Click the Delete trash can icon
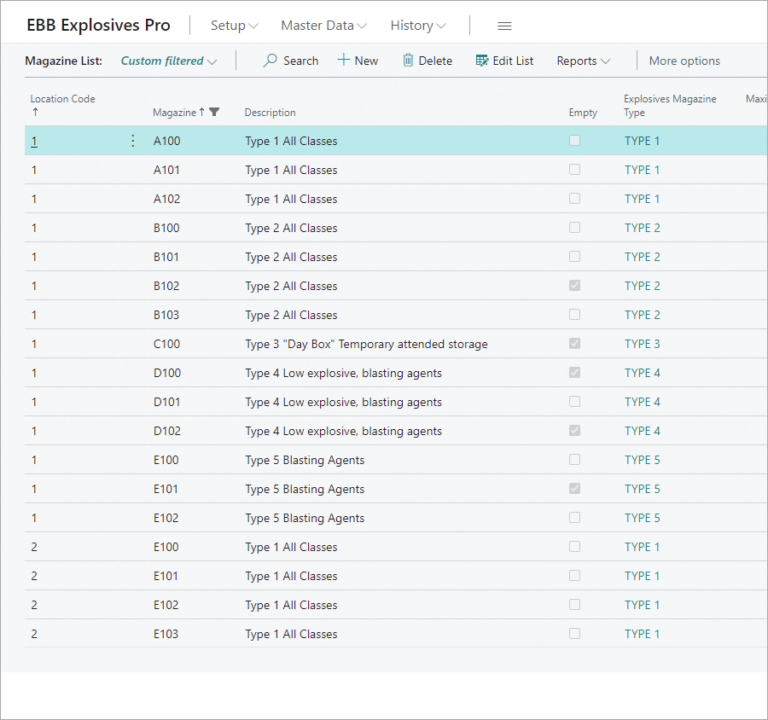This screenshot has height=720, width=768. tap(408, 60)
